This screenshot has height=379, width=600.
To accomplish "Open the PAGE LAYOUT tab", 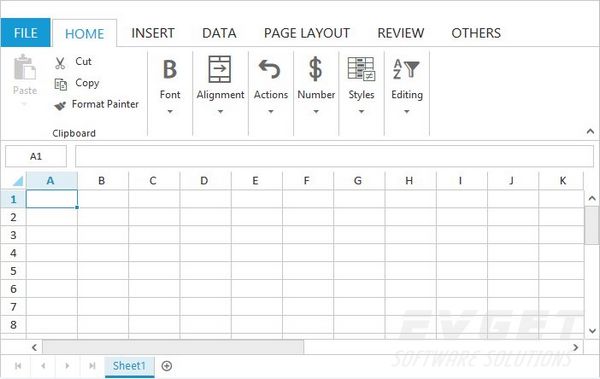I will (x=307, y=33).
